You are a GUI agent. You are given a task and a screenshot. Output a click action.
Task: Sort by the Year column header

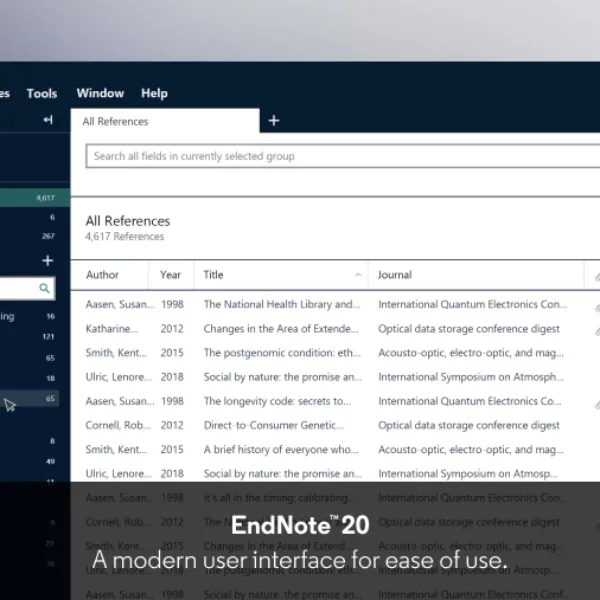click(x=170, y=275)
